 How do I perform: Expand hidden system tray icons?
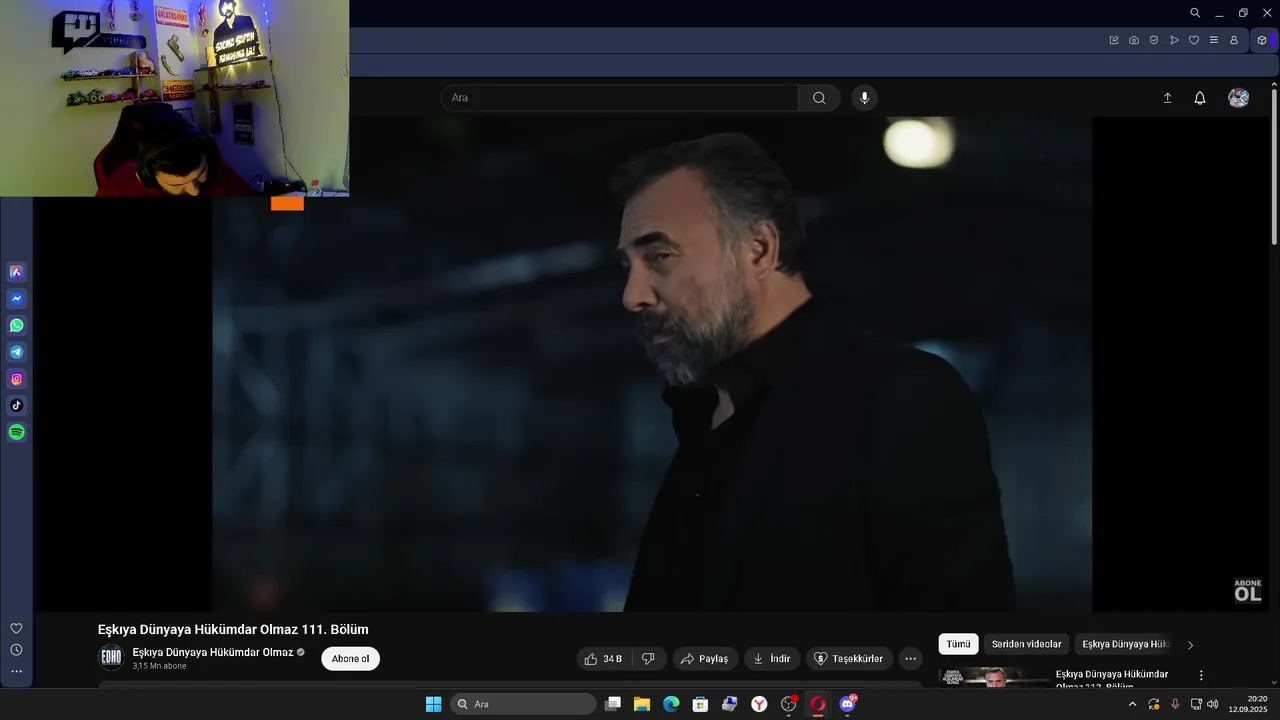[1132, 704]
